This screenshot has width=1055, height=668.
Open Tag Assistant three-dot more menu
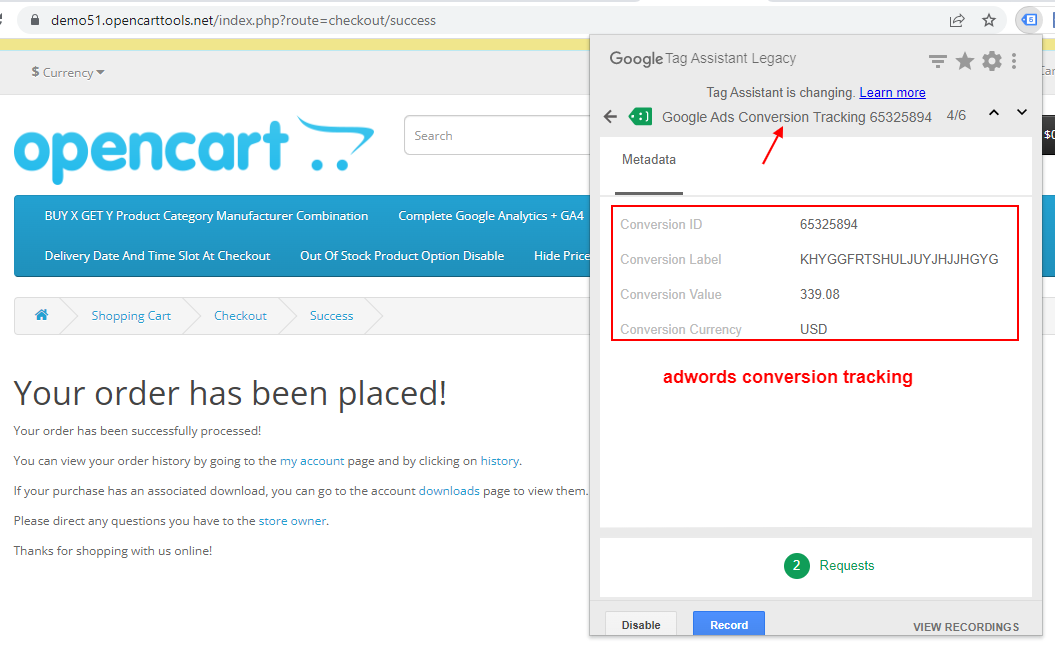click(1014, 61)
